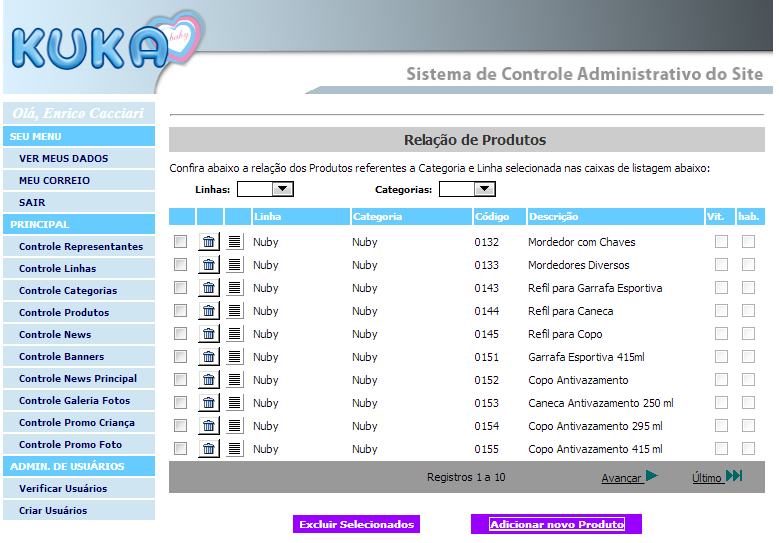Open the Categorias dropdown
The image size is (779, 543).
click(467, 189)
